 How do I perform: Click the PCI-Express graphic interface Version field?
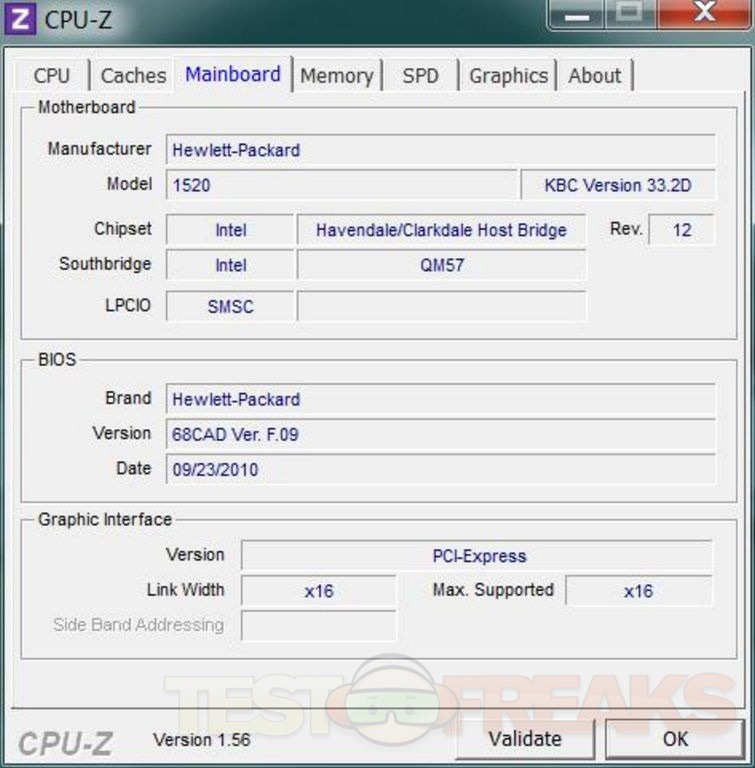tap(478, 556)
